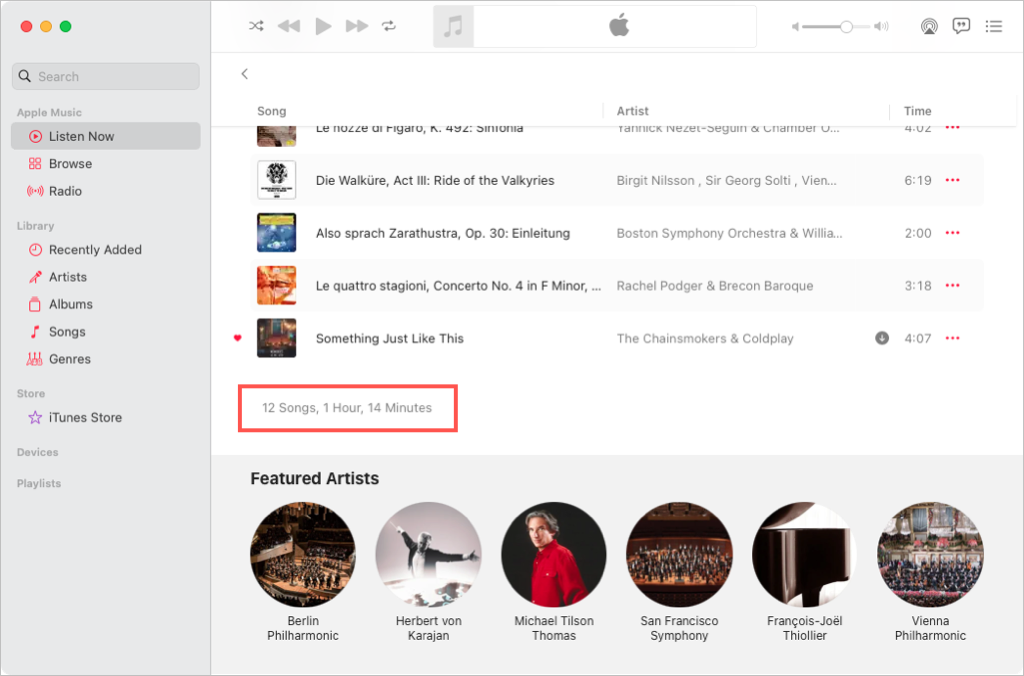Sort by Artist column header
1024x676 pixels.
[632, 111]
